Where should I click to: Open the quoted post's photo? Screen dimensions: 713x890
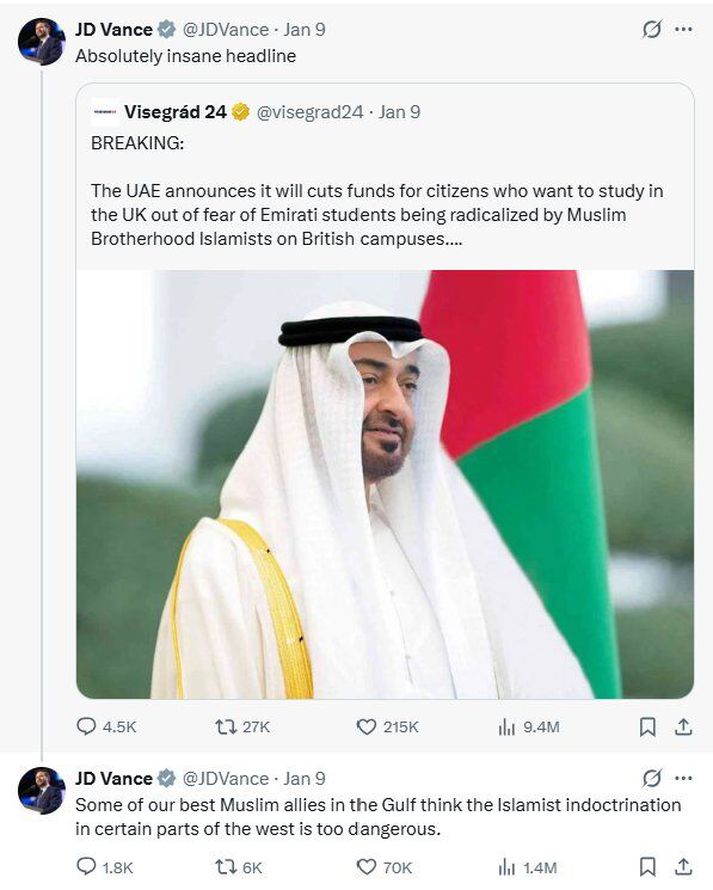pos(385,484)
